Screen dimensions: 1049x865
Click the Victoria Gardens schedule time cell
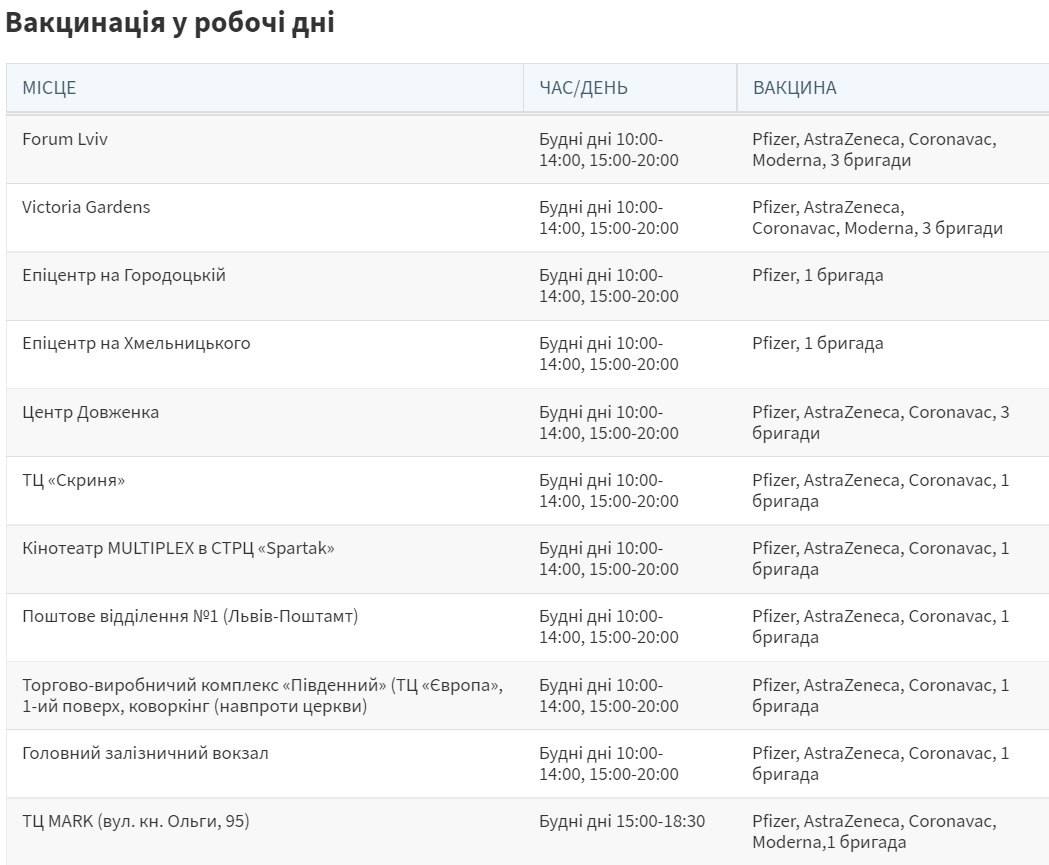coord(608,218)
